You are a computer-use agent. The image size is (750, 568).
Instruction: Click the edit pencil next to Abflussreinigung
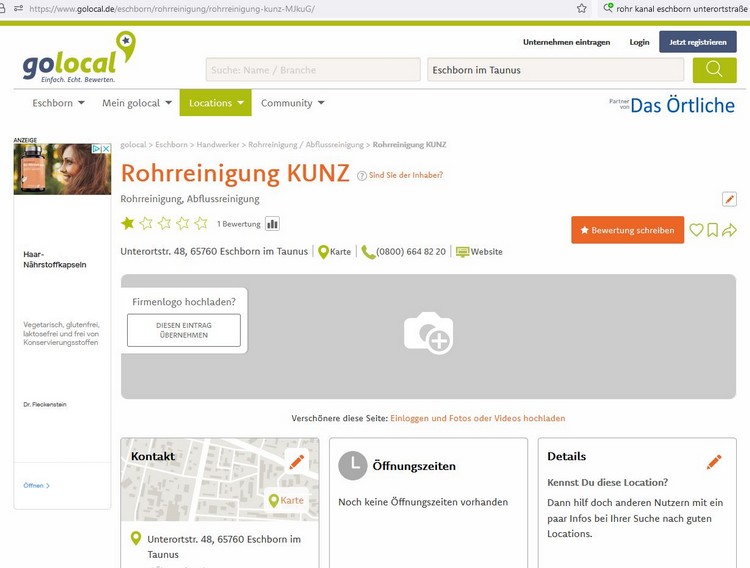coord(729,199)
